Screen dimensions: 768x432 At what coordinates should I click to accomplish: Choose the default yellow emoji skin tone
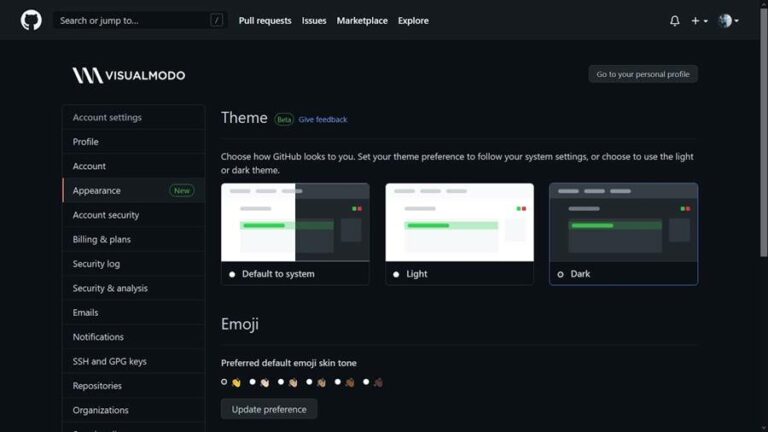click(224, 382)
